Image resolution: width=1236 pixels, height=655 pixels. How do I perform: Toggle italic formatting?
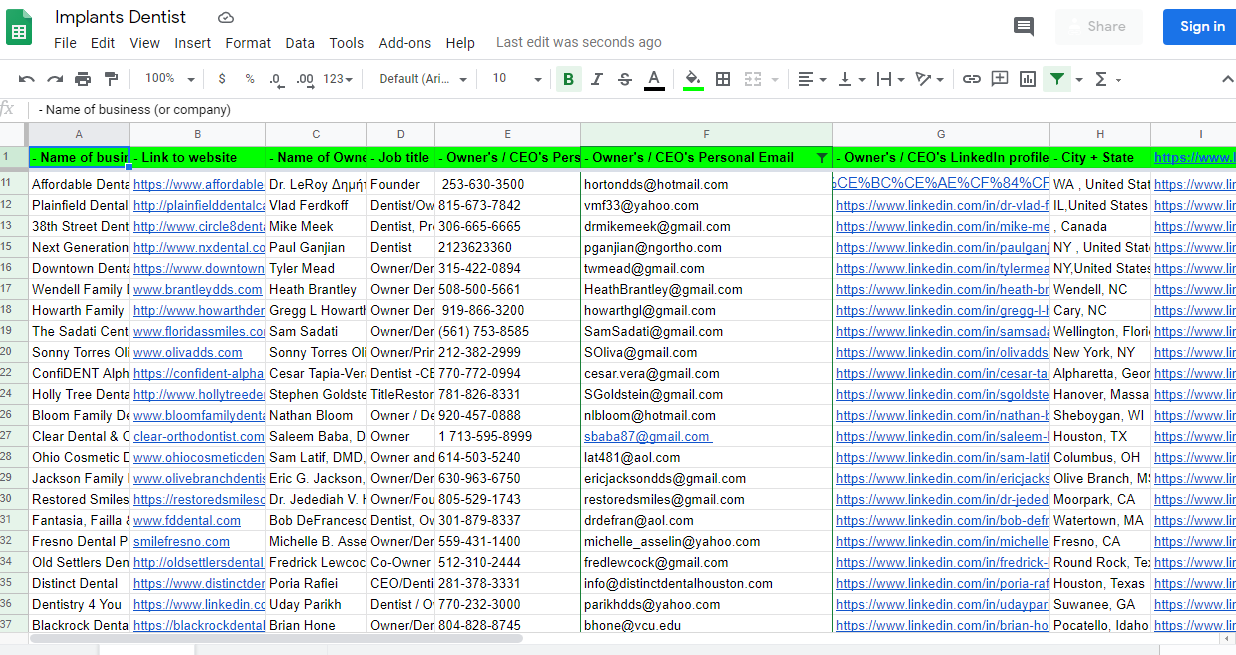[x=597, y=79]
